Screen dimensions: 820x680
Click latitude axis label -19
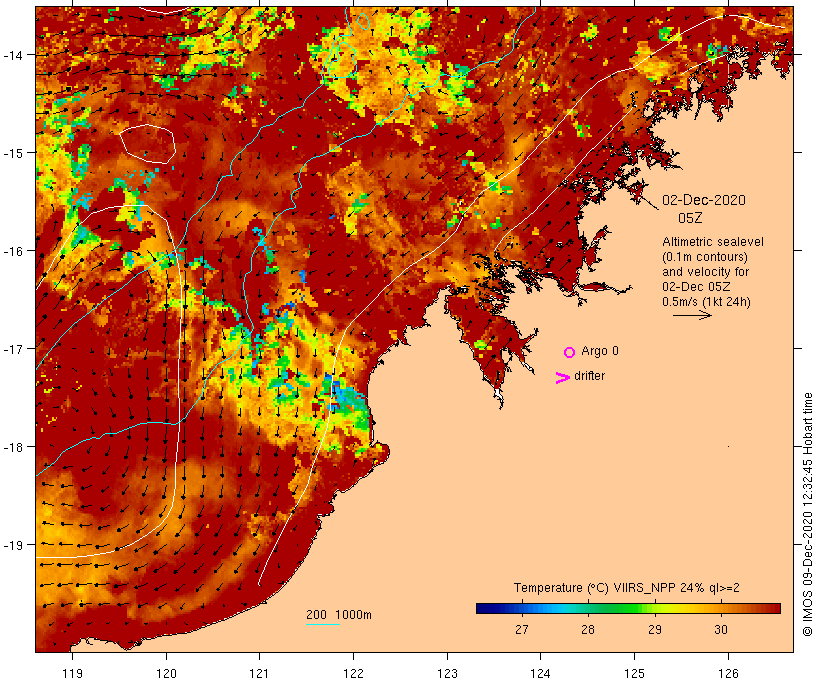[x=13, y=545]
